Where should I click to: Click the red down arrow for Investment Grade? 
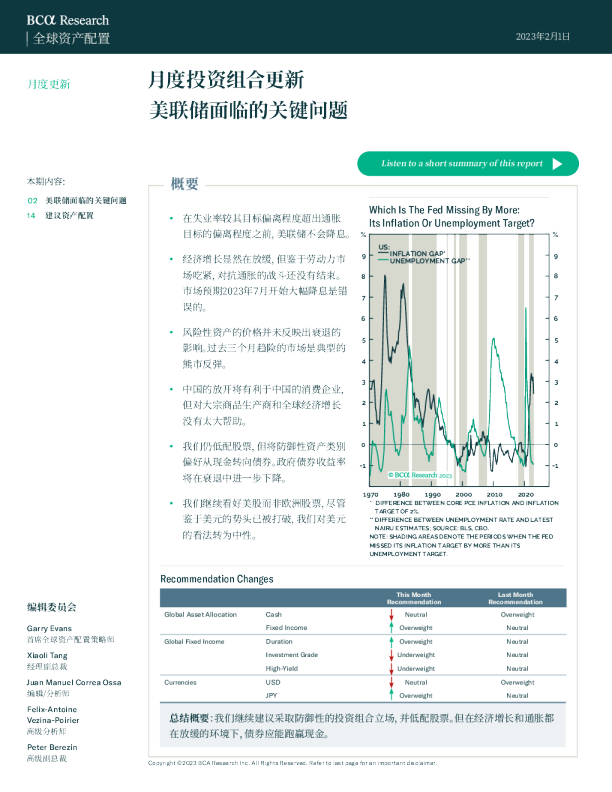coord(392,654)
